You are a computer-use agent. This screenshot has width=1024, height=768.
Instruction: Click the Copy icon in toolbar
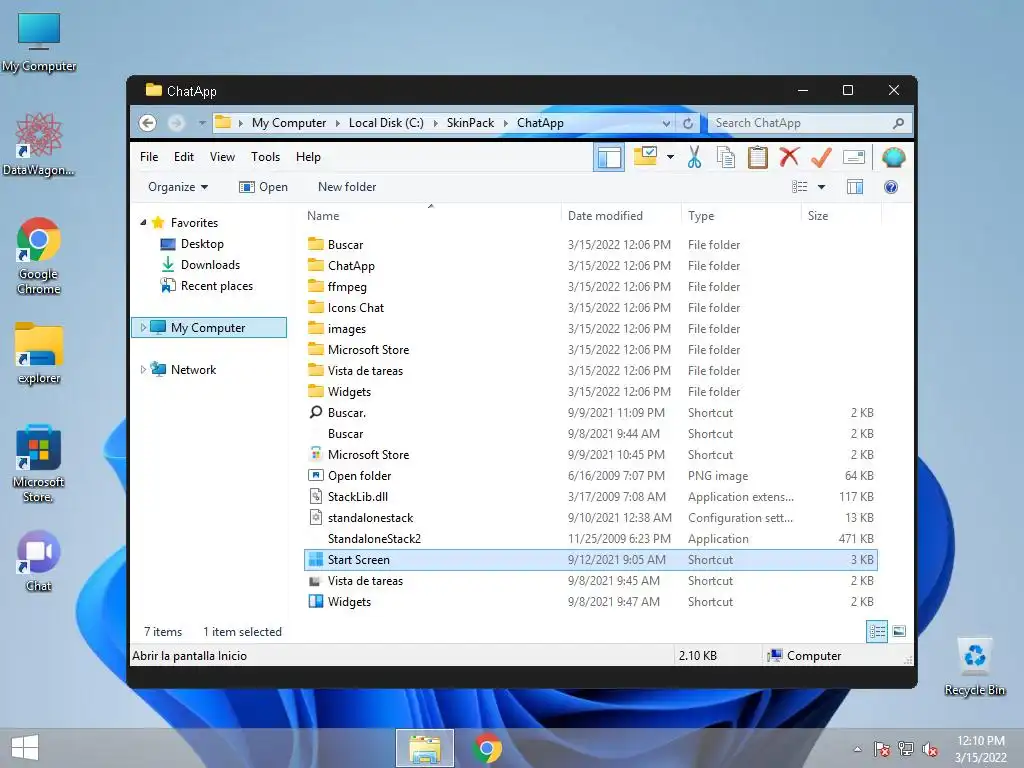726,157
